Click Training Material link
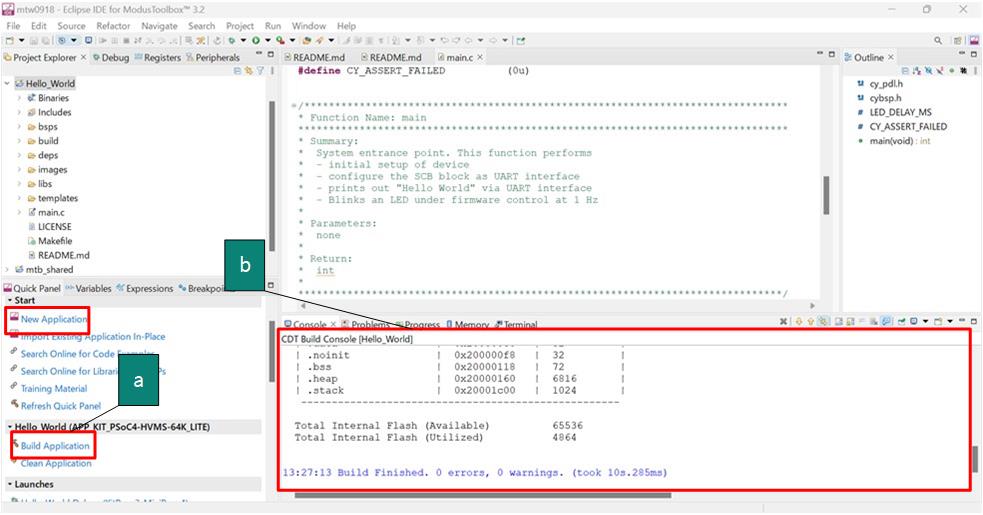The width and height of the screenshot is (983, 515). point(54,388)
